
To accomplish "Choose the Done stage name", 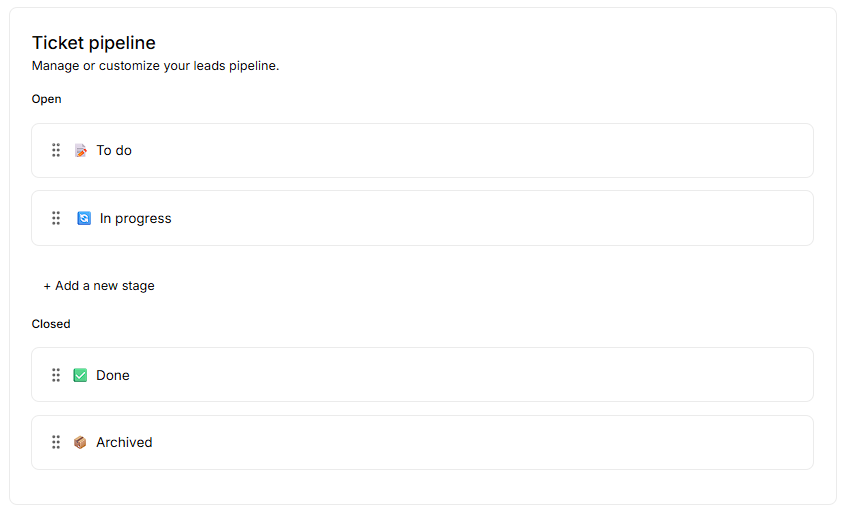I will 113,375.
